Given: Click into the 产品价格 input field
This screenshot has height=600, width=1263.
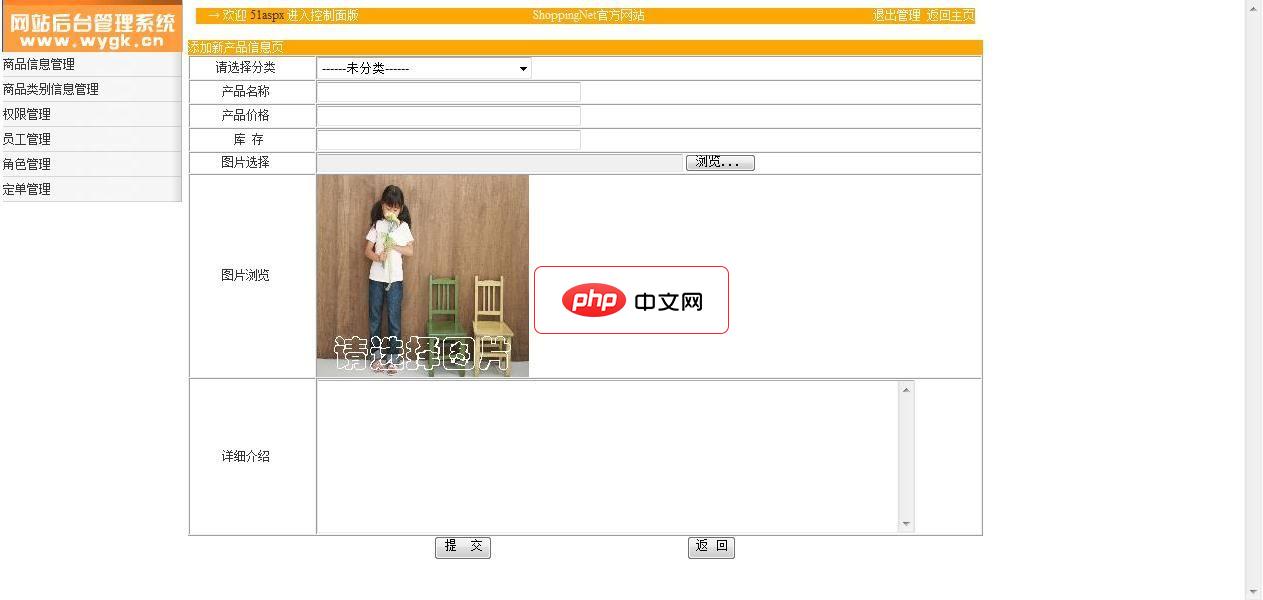Looking at the screenshot, I should point(448,116).
